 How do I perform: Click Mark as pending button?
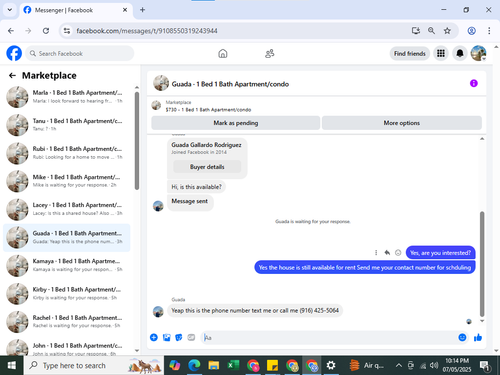pos(236,123)
